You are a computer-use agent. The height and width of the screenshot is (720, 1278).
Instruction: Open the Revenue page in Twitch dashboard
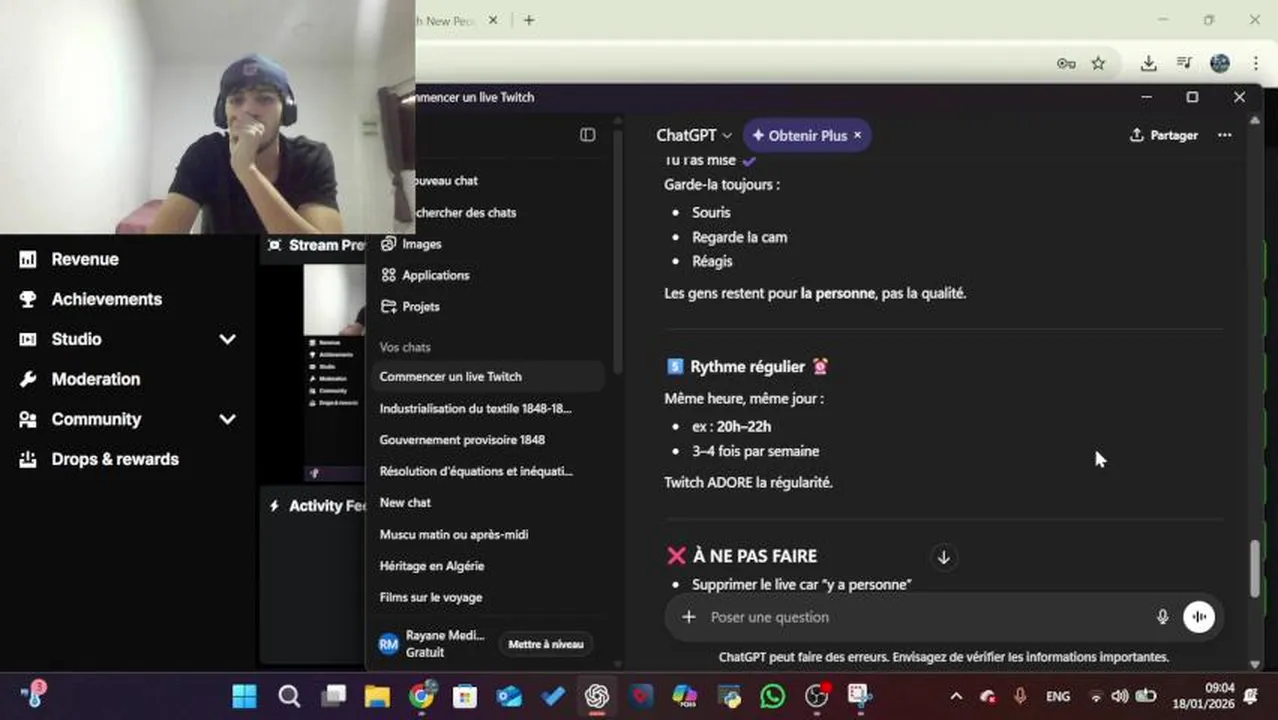(x=85, y=259)
